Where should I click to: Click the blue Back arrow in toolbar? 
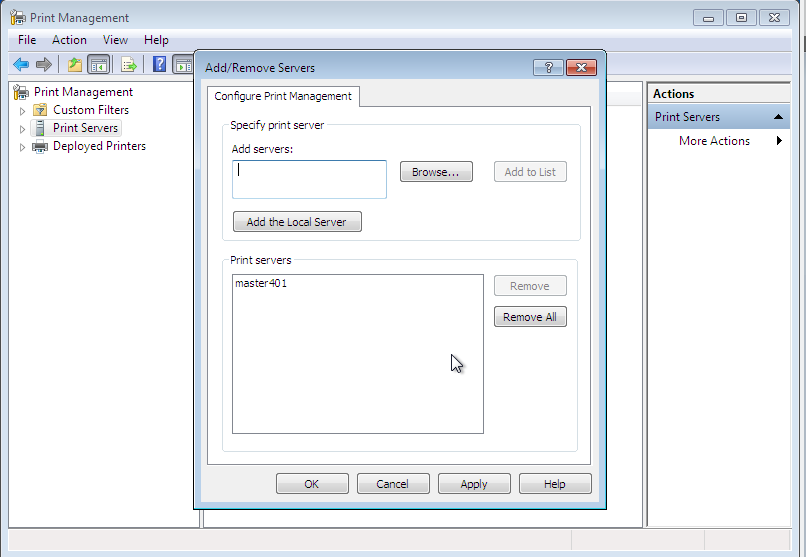pyautogui.click(x=21, y=65)
